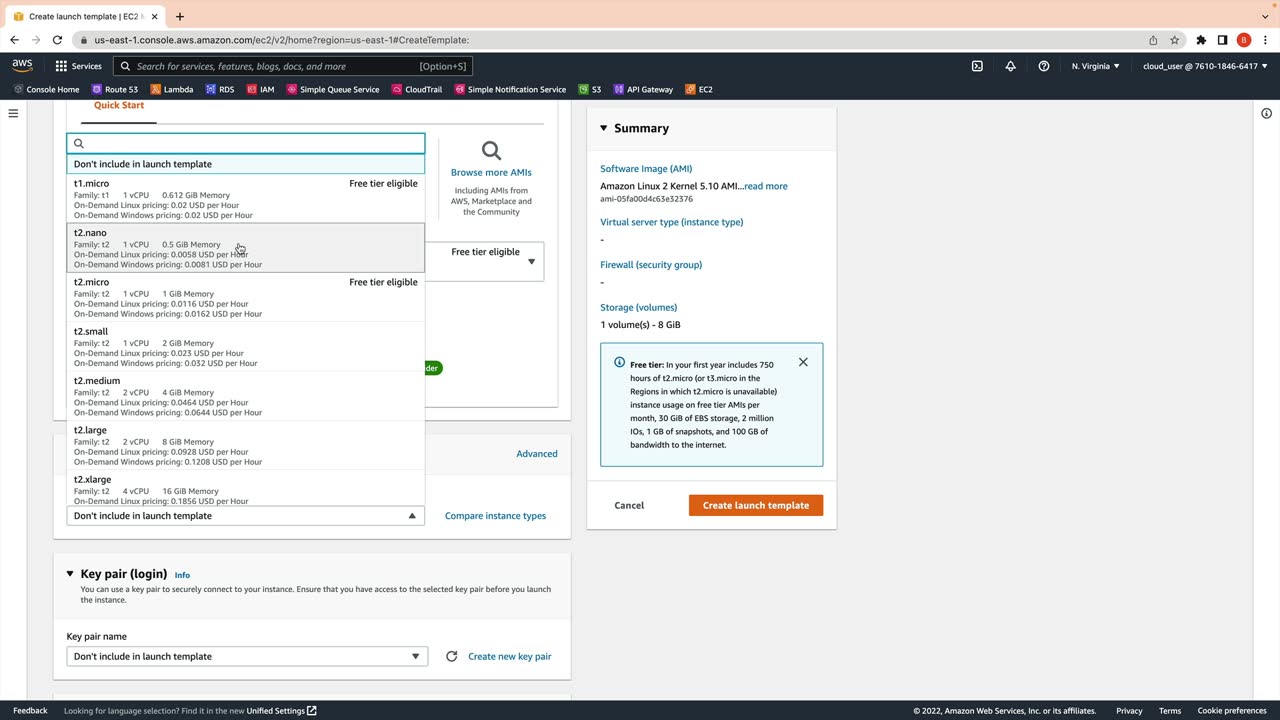Refresh the key pair list
The width and height of the screenshot is (1280, 720).
[451, 656]
